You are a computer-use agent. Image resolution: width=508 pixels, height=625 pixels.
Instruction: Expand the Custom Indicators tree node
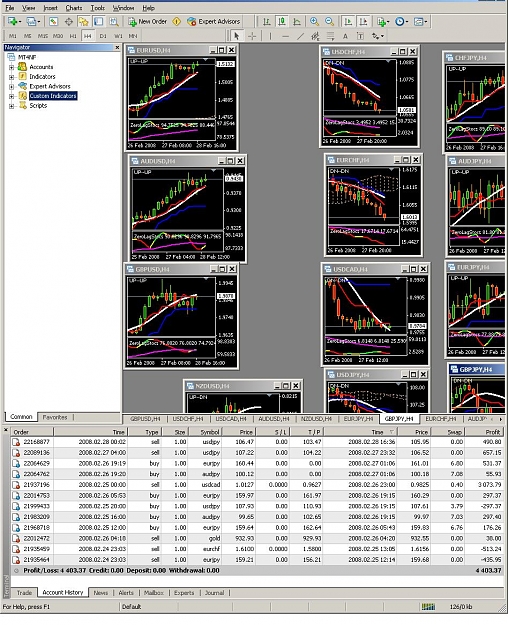(x=12, y=96)
